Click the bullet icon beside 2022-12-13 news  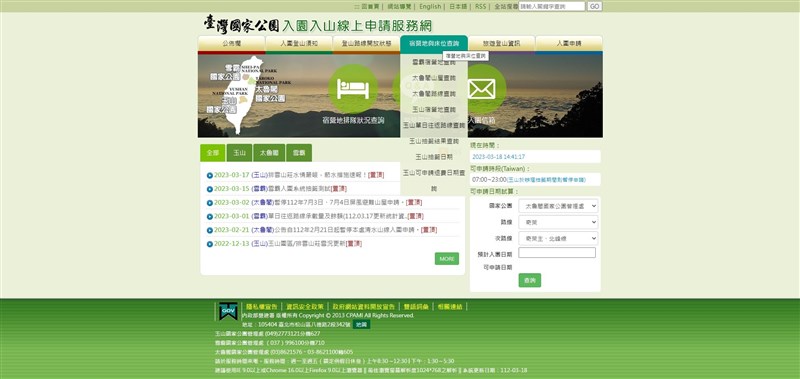coord(210,244)
